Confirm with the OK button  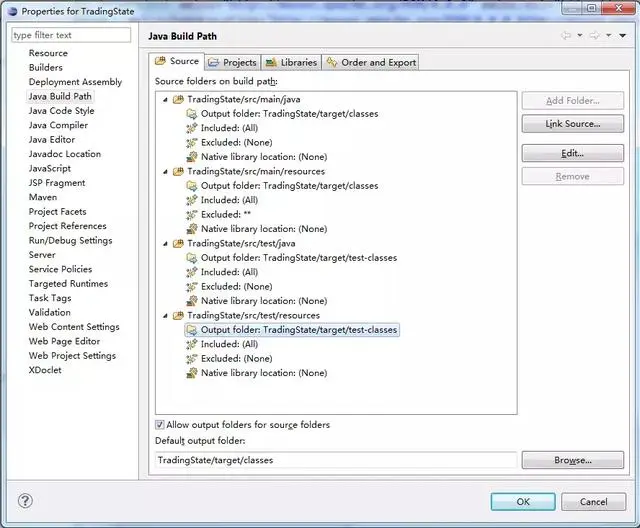[523, 502]
